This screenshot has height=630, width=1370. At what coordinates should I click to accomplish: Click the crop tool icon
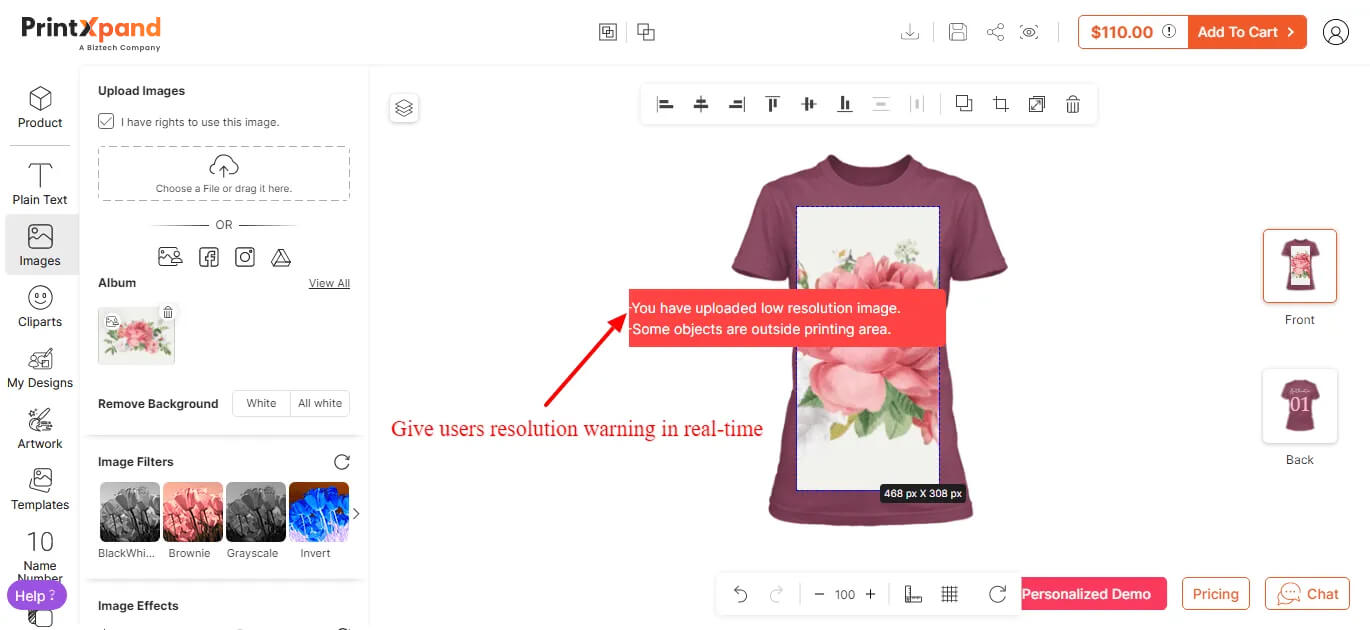coord(1000,104)
